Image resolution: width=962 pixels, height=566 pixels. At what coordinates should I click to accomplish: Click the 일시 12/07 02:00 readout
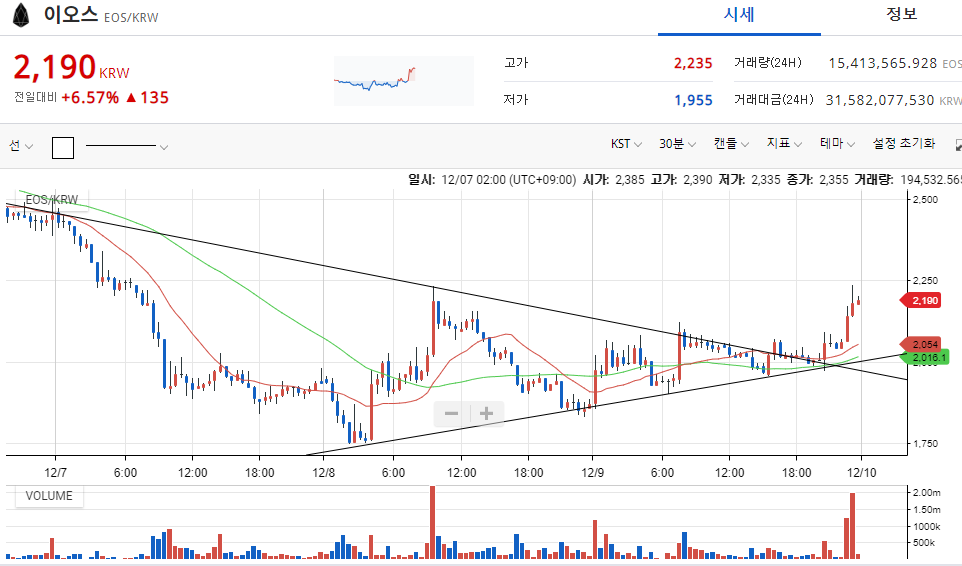(492, 180)
